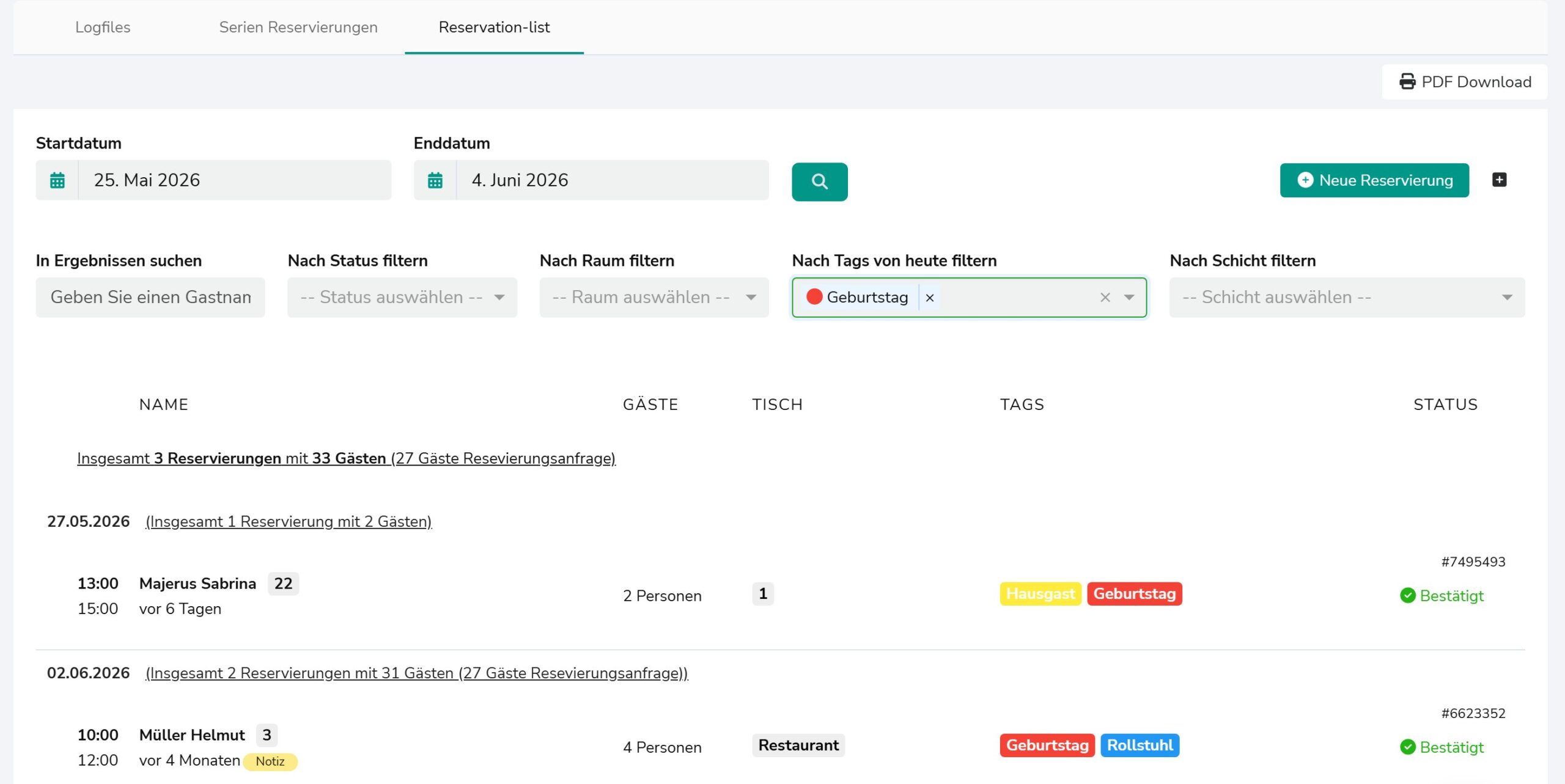Click the PDF Download button

1465,82
